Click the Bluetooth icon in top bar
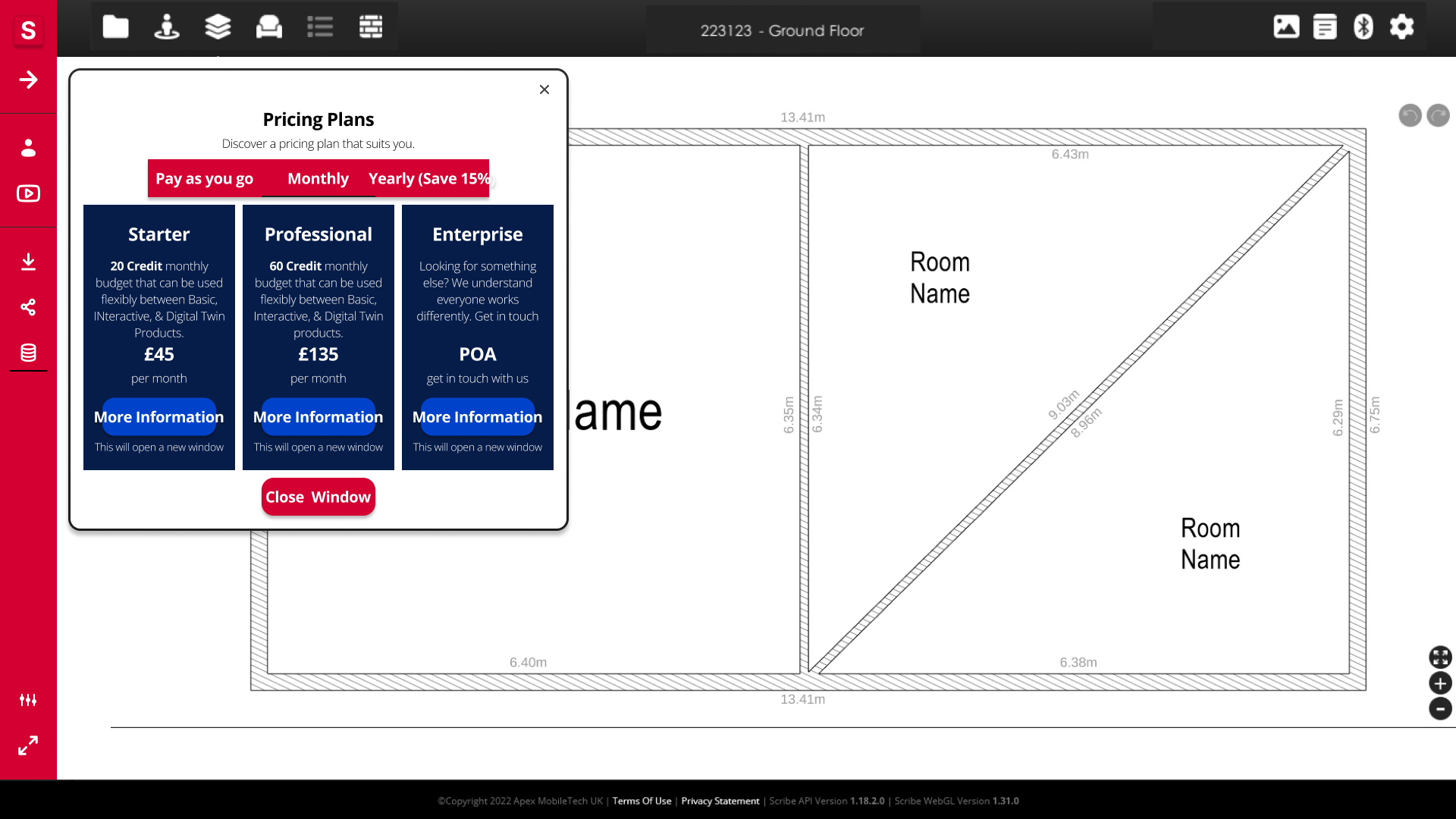This screenshot has width=1456, height=819. 1363,27
